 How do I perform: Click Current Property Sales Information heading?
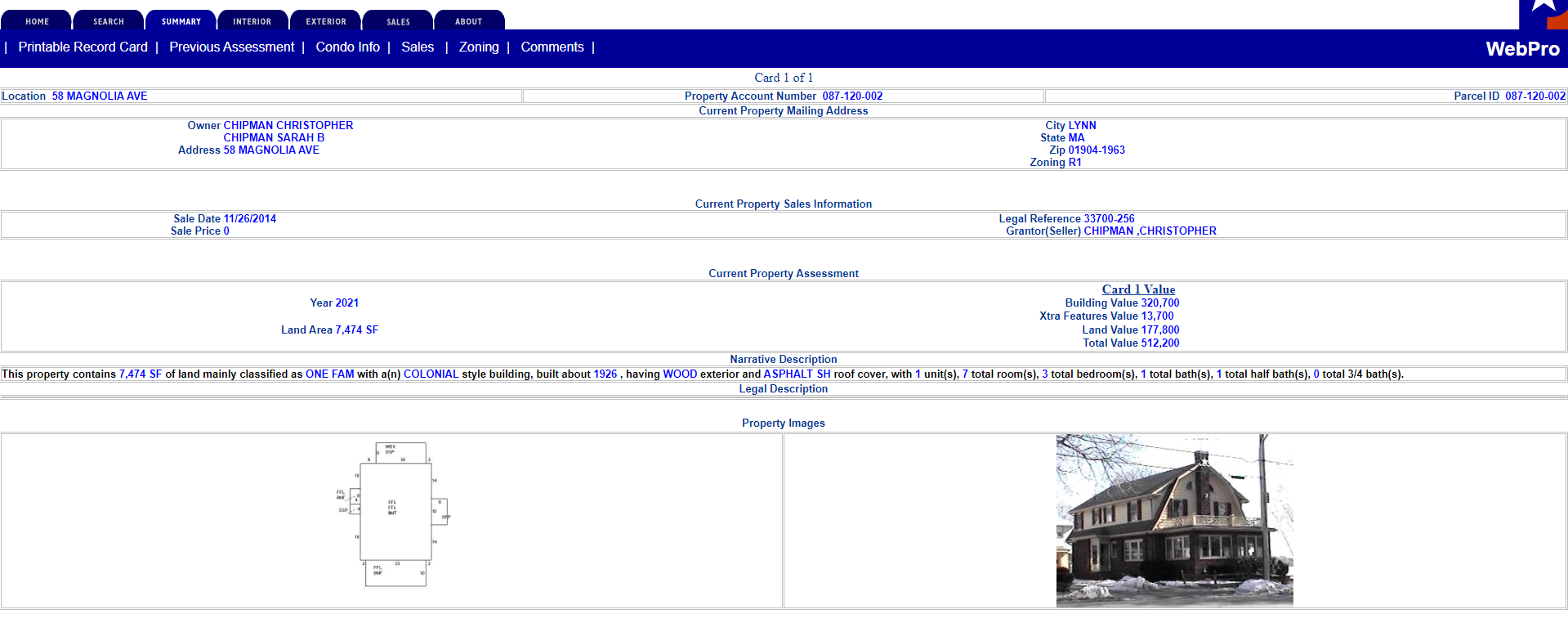point(783,204)
